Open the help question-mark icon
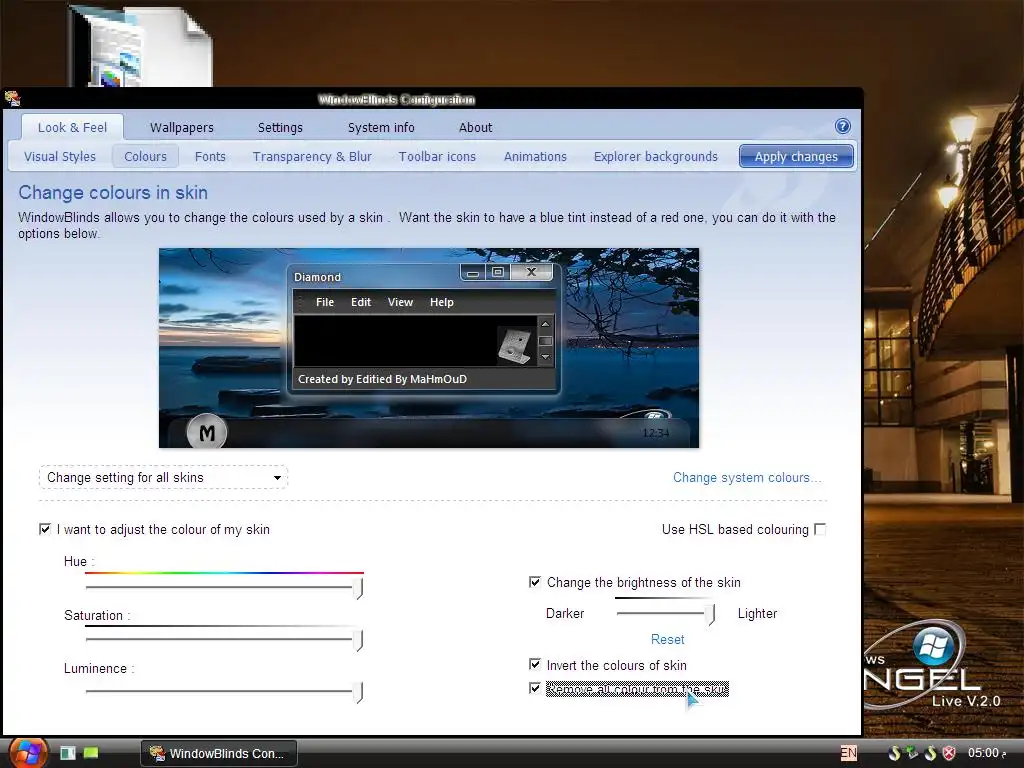 842,126
